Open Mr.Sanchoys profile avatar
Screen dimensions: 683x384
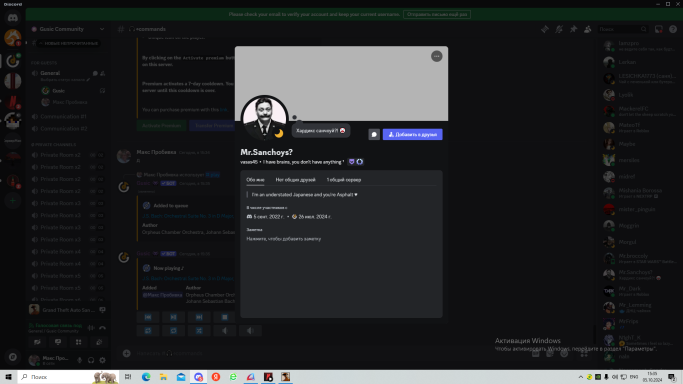[x=264, y=118]
